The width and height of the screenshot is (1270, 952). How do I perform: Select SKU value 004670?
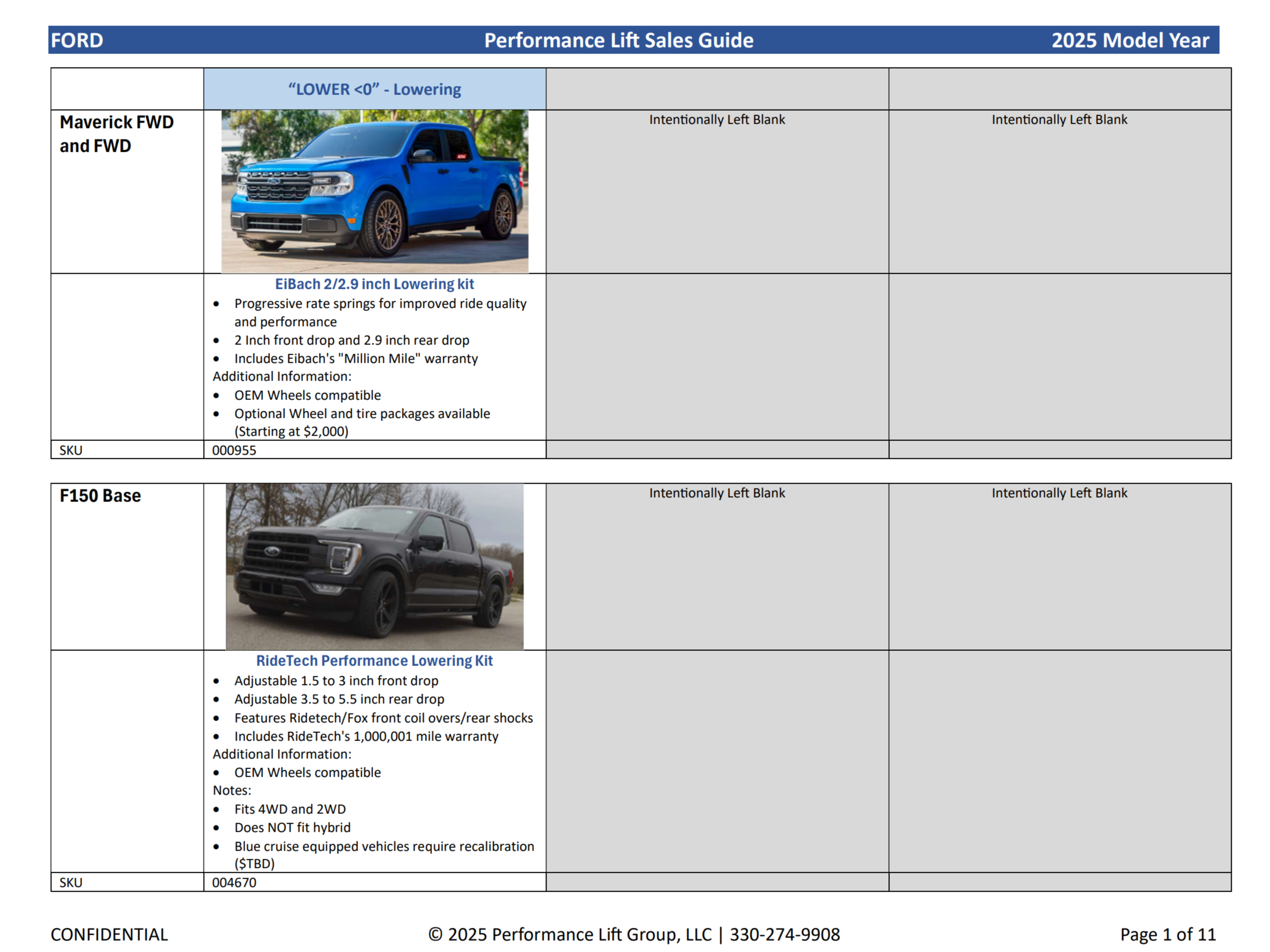[x=234, y=882]
